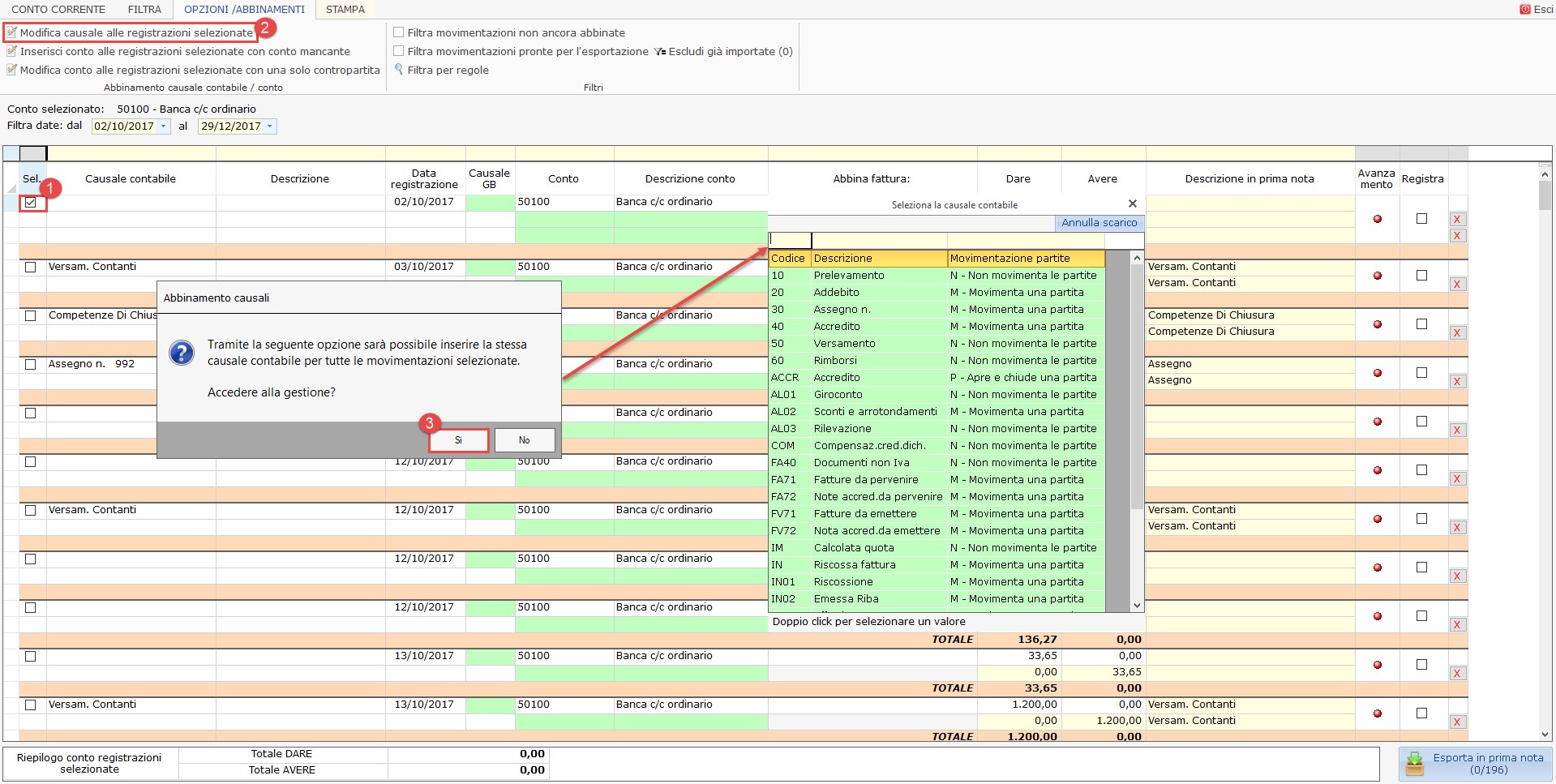Click down arrow of causale list scrollbar

[1137, 605]
